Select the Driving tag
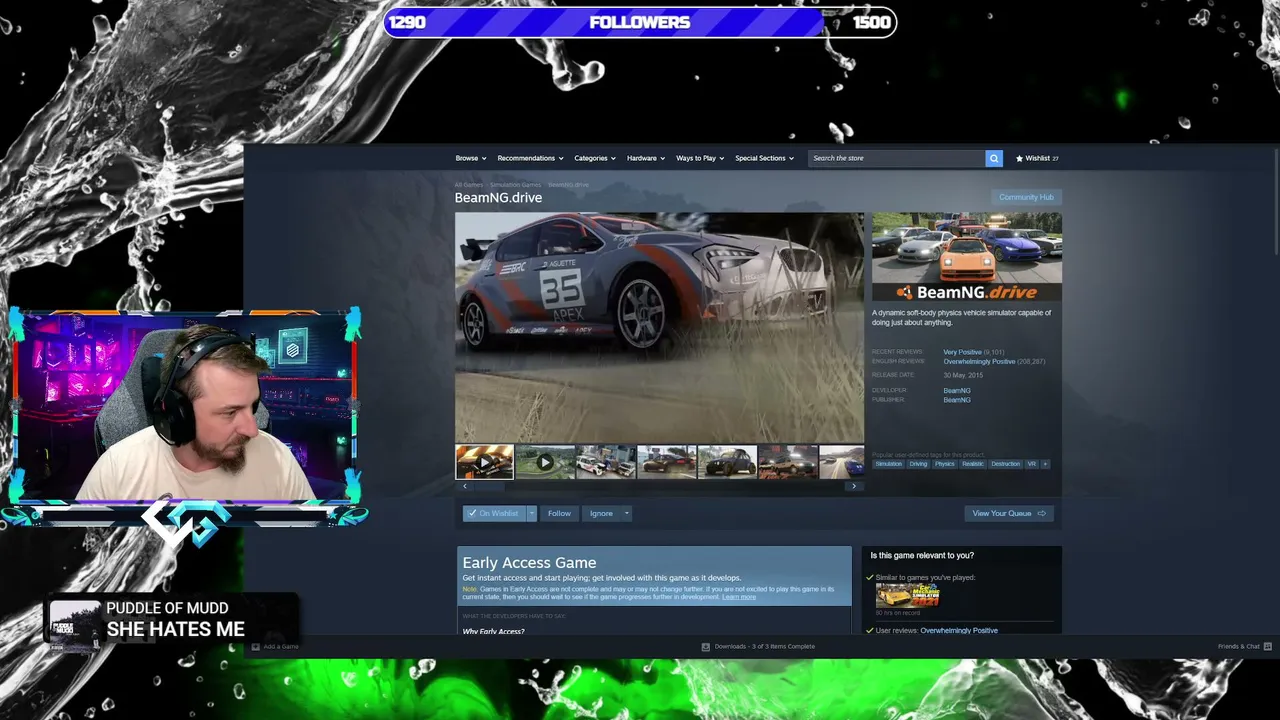Viewport: 1280px width, 720px height. click(918, 464)
